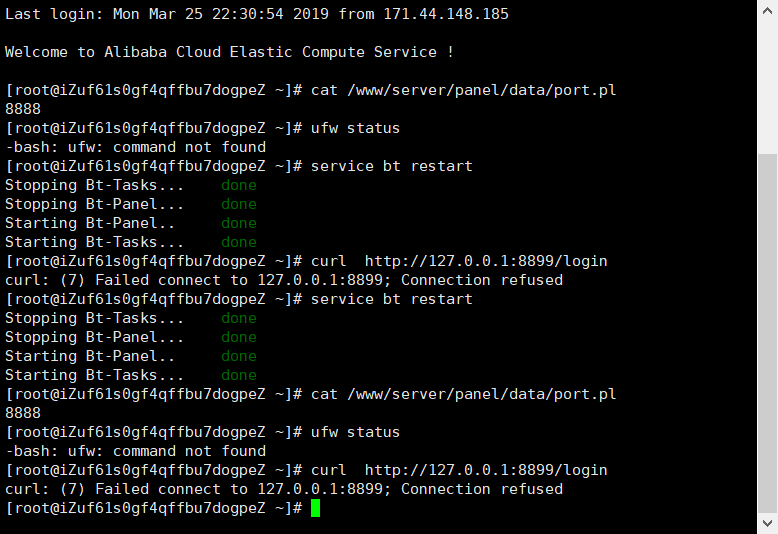This screenshot has width=778, height=534.
Task: Click the 'Welcome to Alibaba Cloud Elastic Compute Service' text
Action: pos(221,52)
